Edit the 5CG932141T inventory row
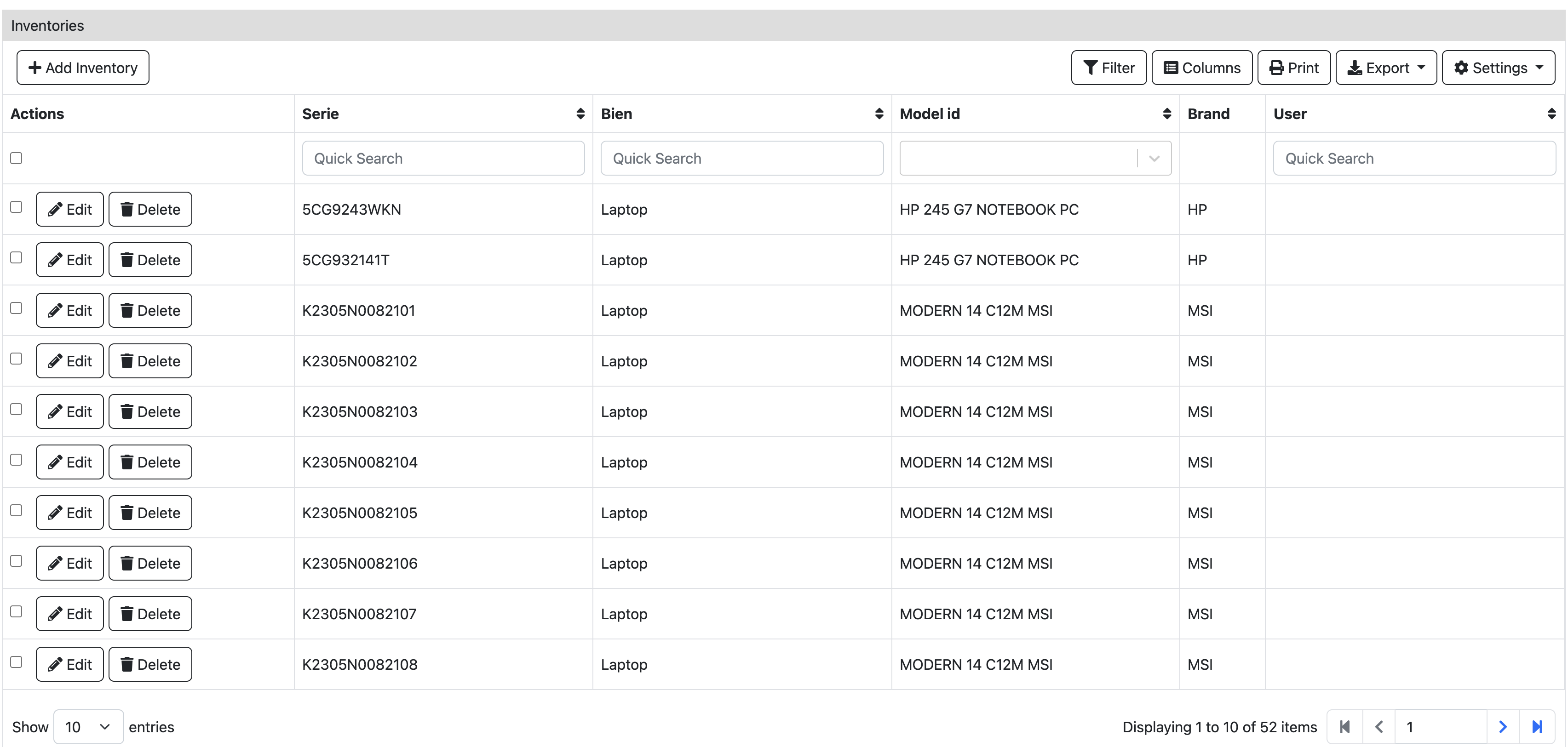This screenshot has width=1568, height=747. 69,260
